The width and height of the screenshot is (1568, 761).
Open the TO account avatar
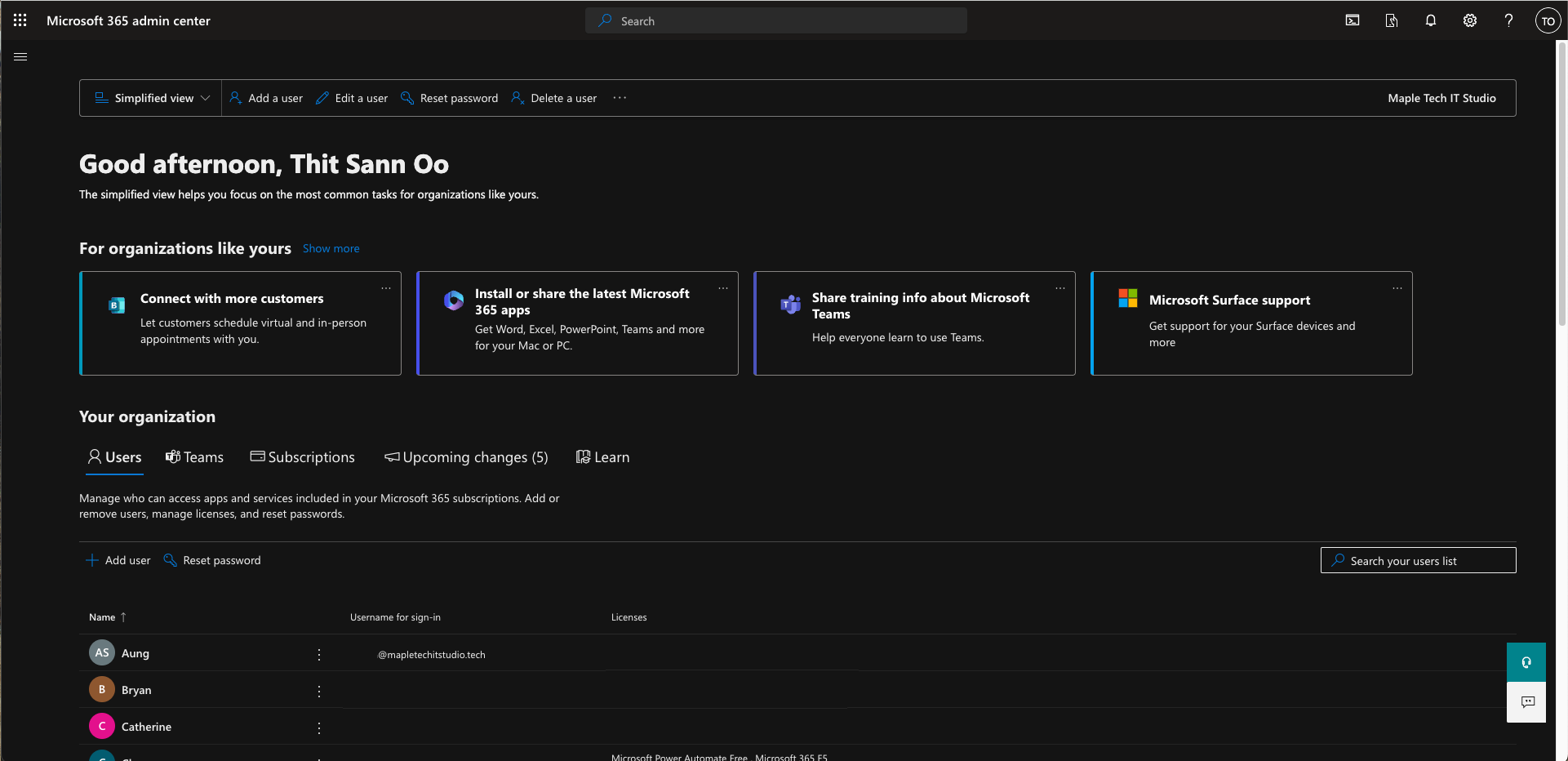[1548, 21]
